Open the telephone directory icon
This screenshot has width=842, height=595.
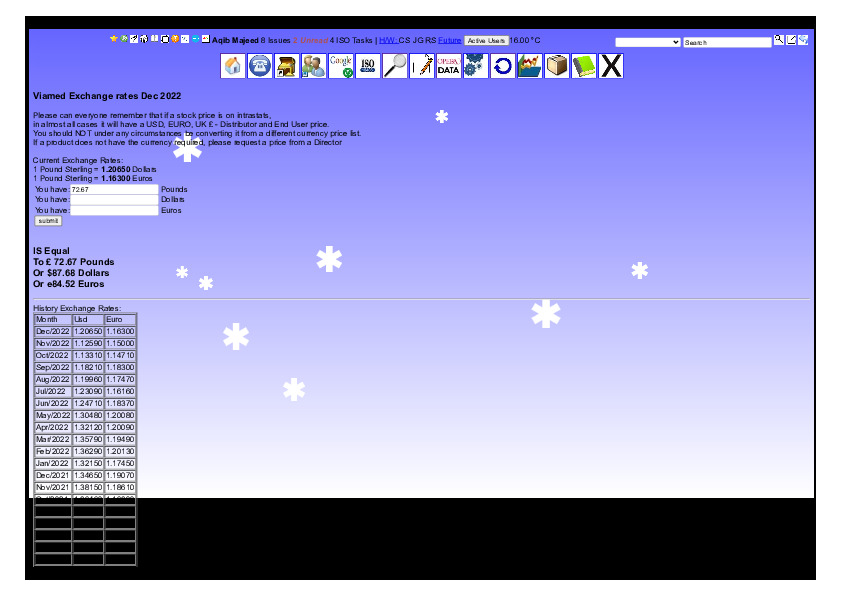point(260,66)
